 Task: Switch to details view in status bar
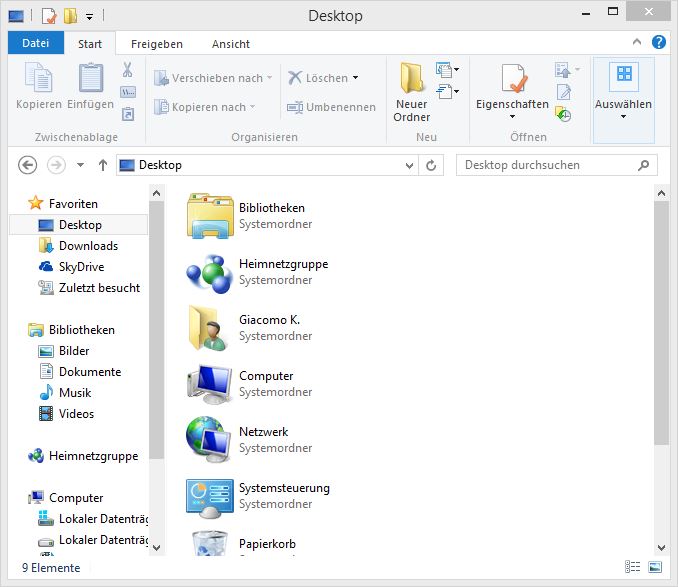pyautogui.click(x=635, y=568)
